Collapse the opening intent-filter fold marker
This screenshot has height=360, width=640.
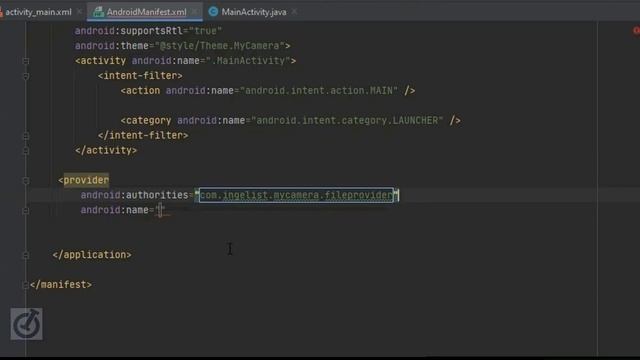pos(26,76)
